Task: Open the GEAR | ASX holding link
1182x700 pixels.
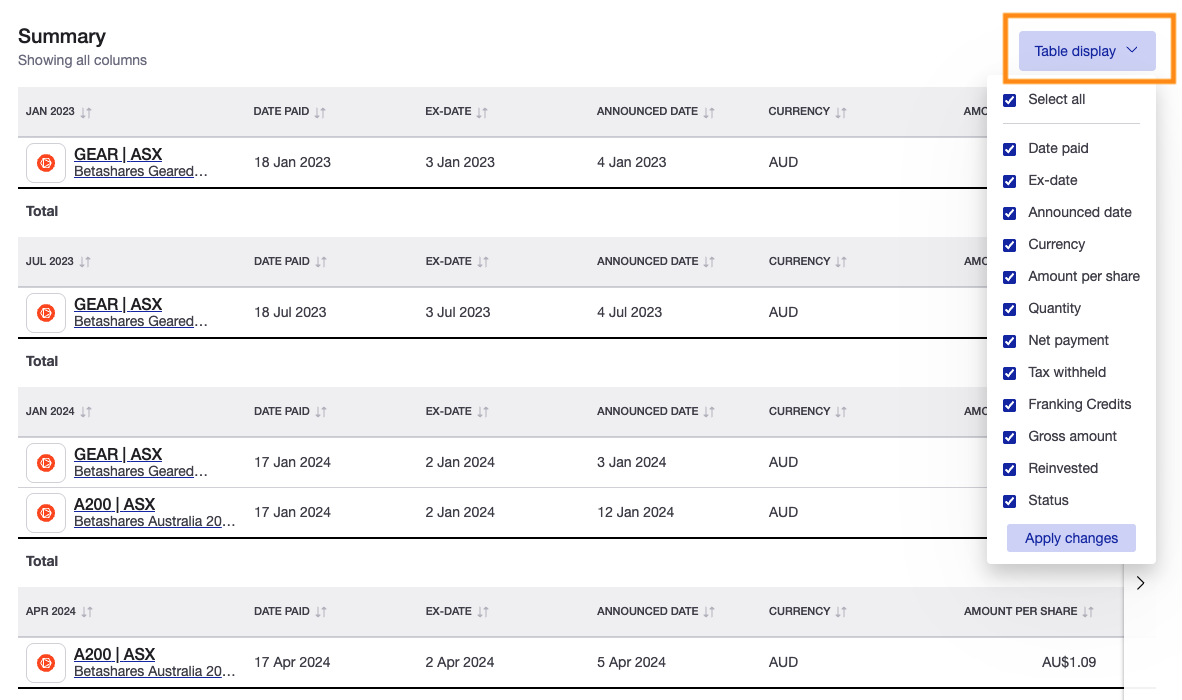Action: [x=117, y=153]
